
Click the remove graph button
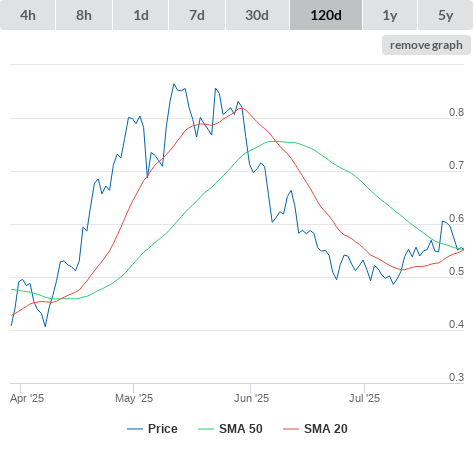coord(426,45)
